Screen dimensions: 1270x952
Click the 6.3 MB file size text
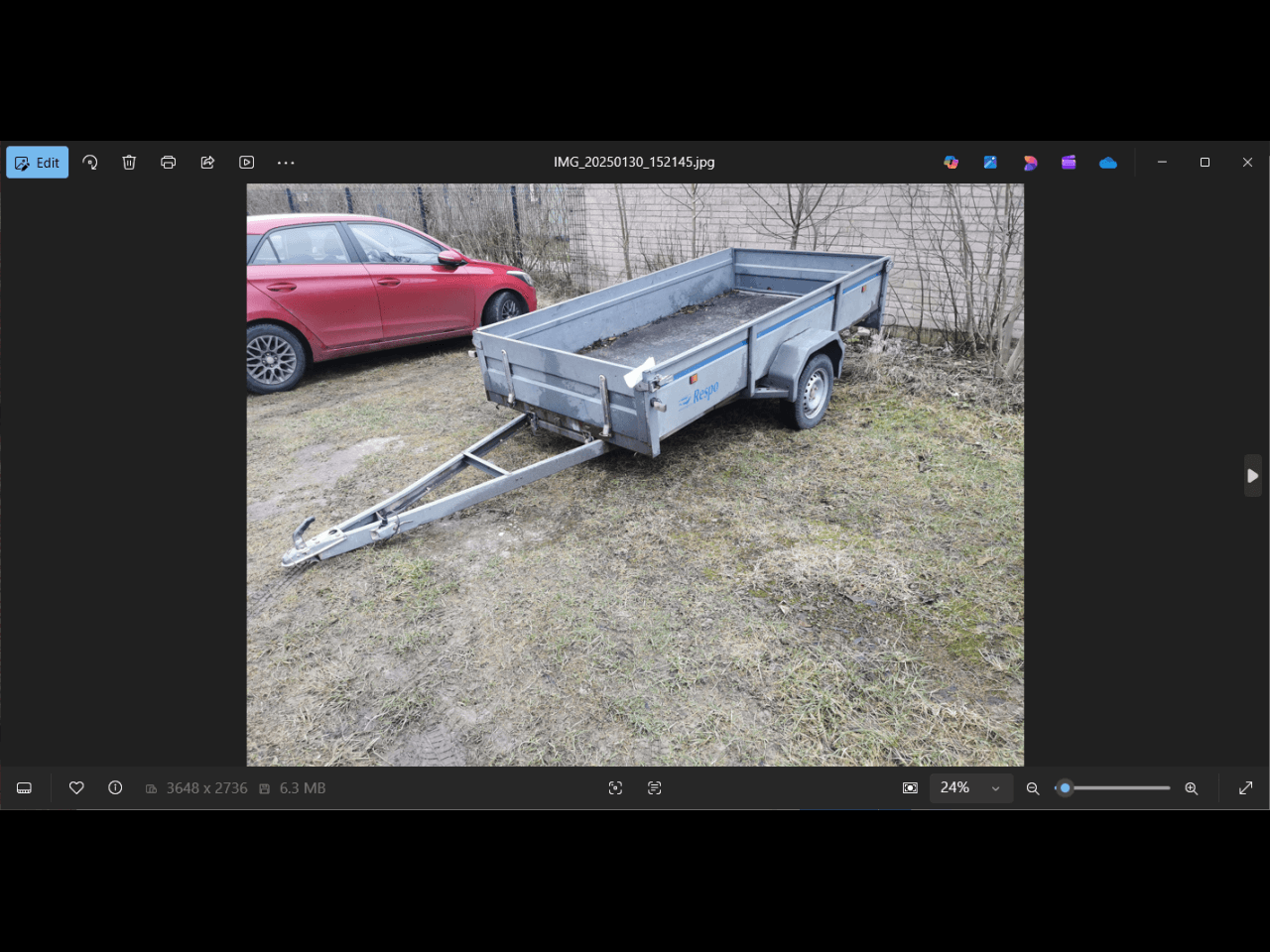(303, 788)
